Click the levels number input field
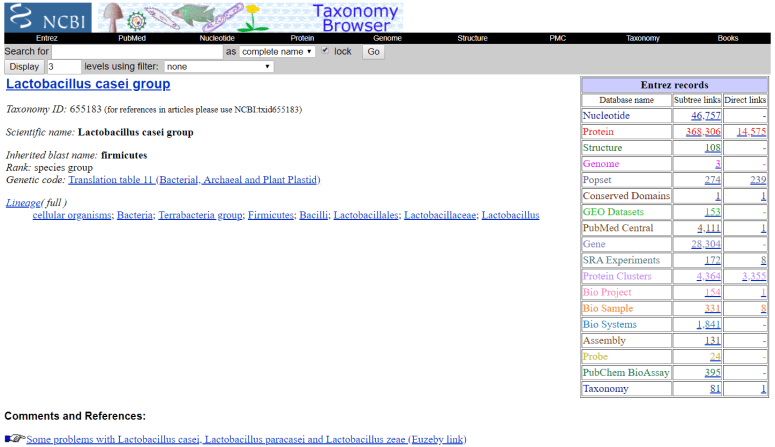The height and width of the screenshot is (447, 775). pos(63,66)
